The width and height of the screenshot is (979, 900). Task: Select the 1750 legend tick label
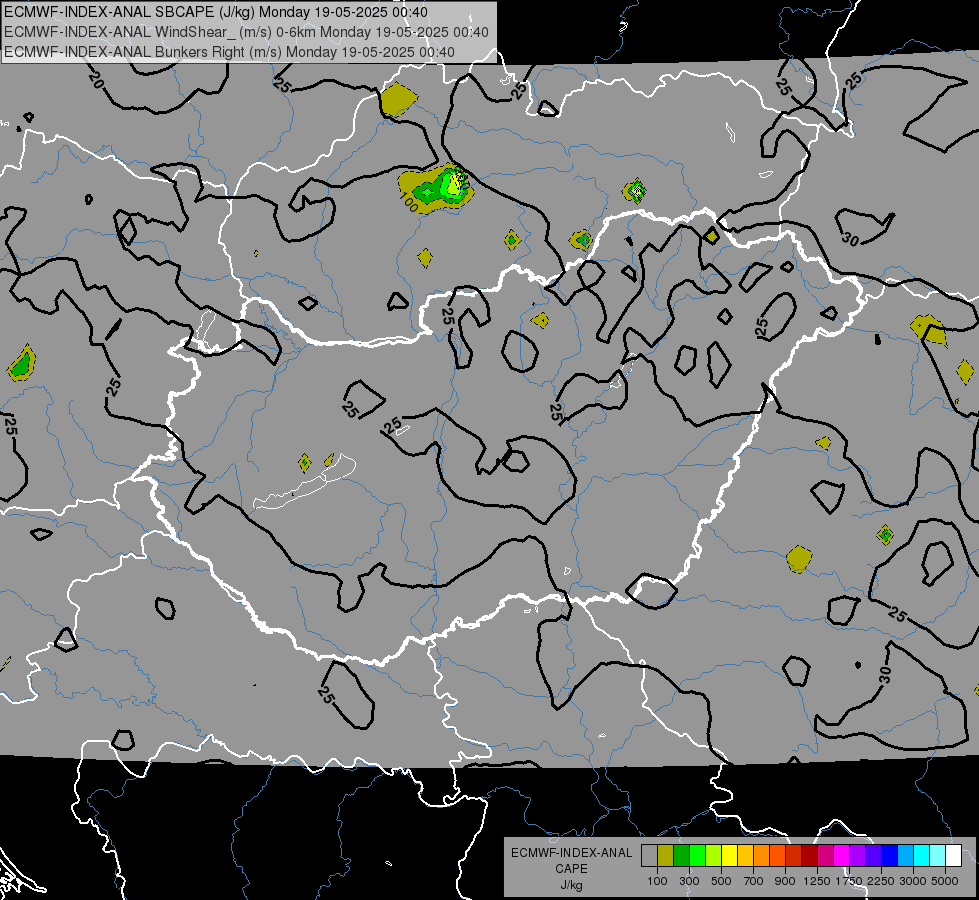849,881
